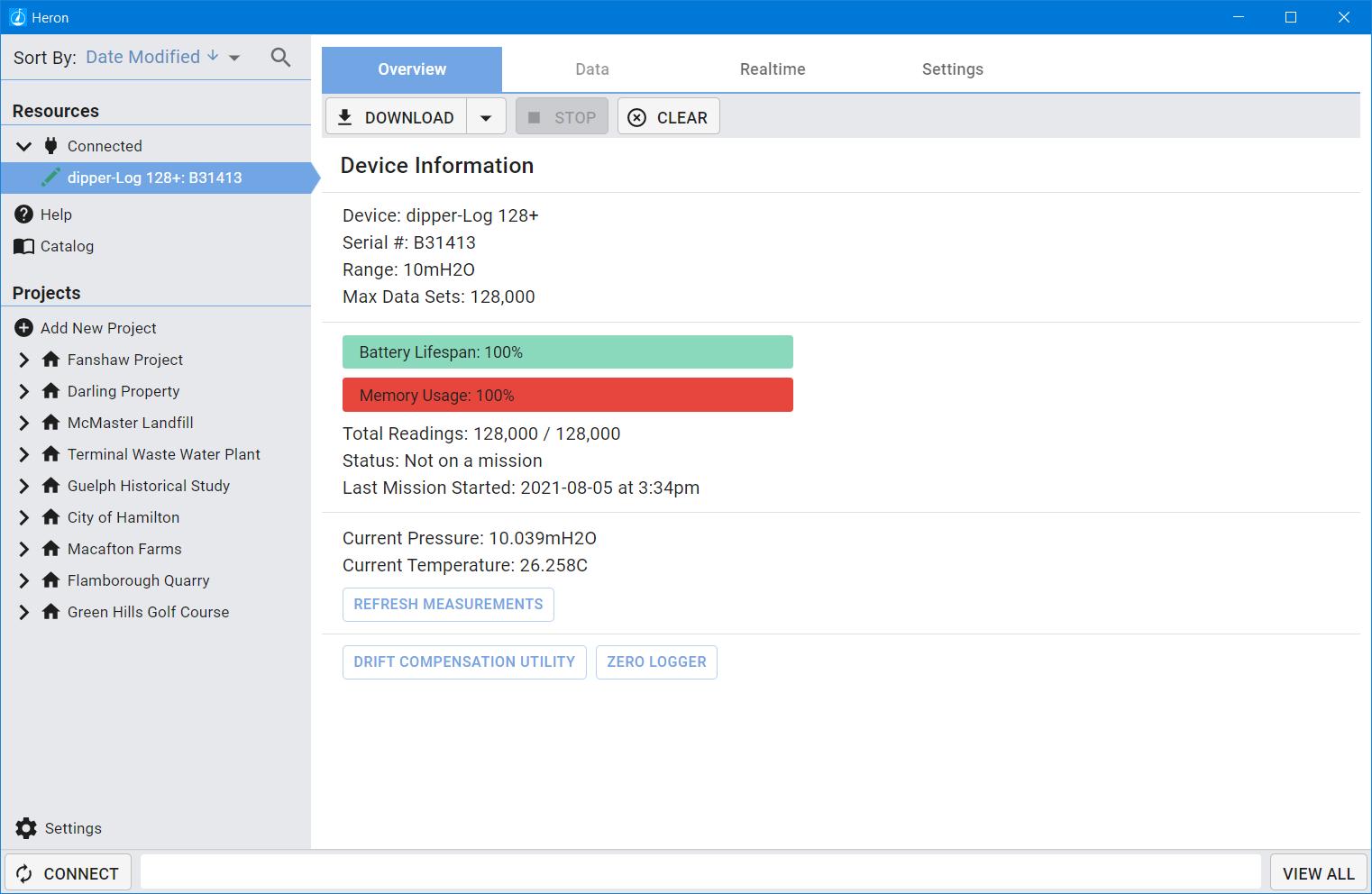Viewport: 1372px width, 894px height.
Task: Expand the Green Hills Golf Course node
Action: [24, 612]
